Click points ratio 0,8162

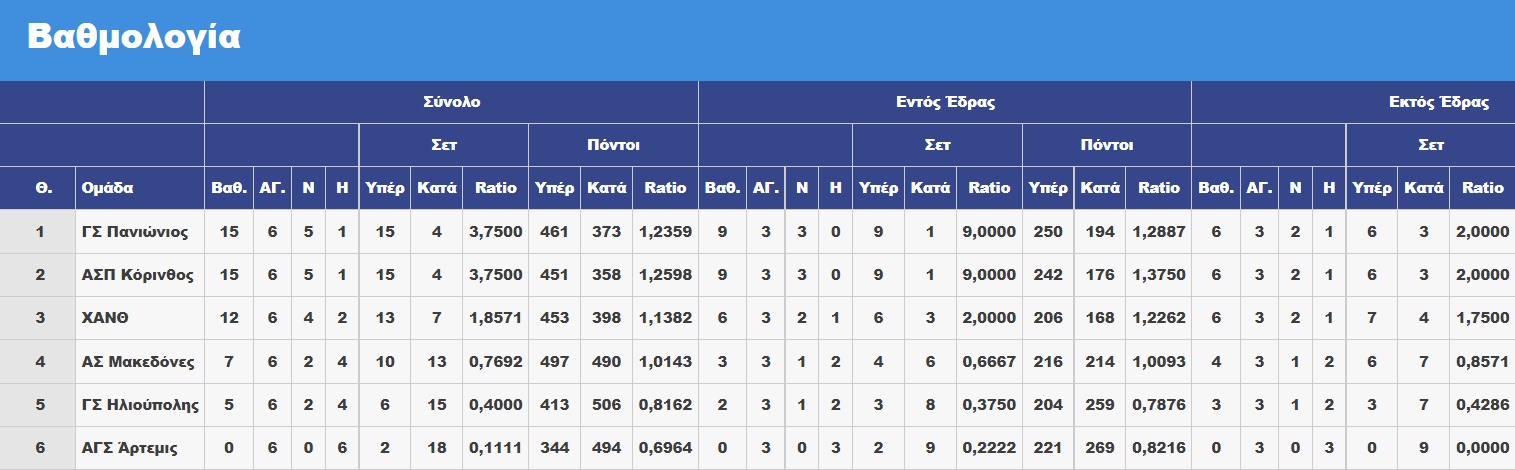pos(666,405)
